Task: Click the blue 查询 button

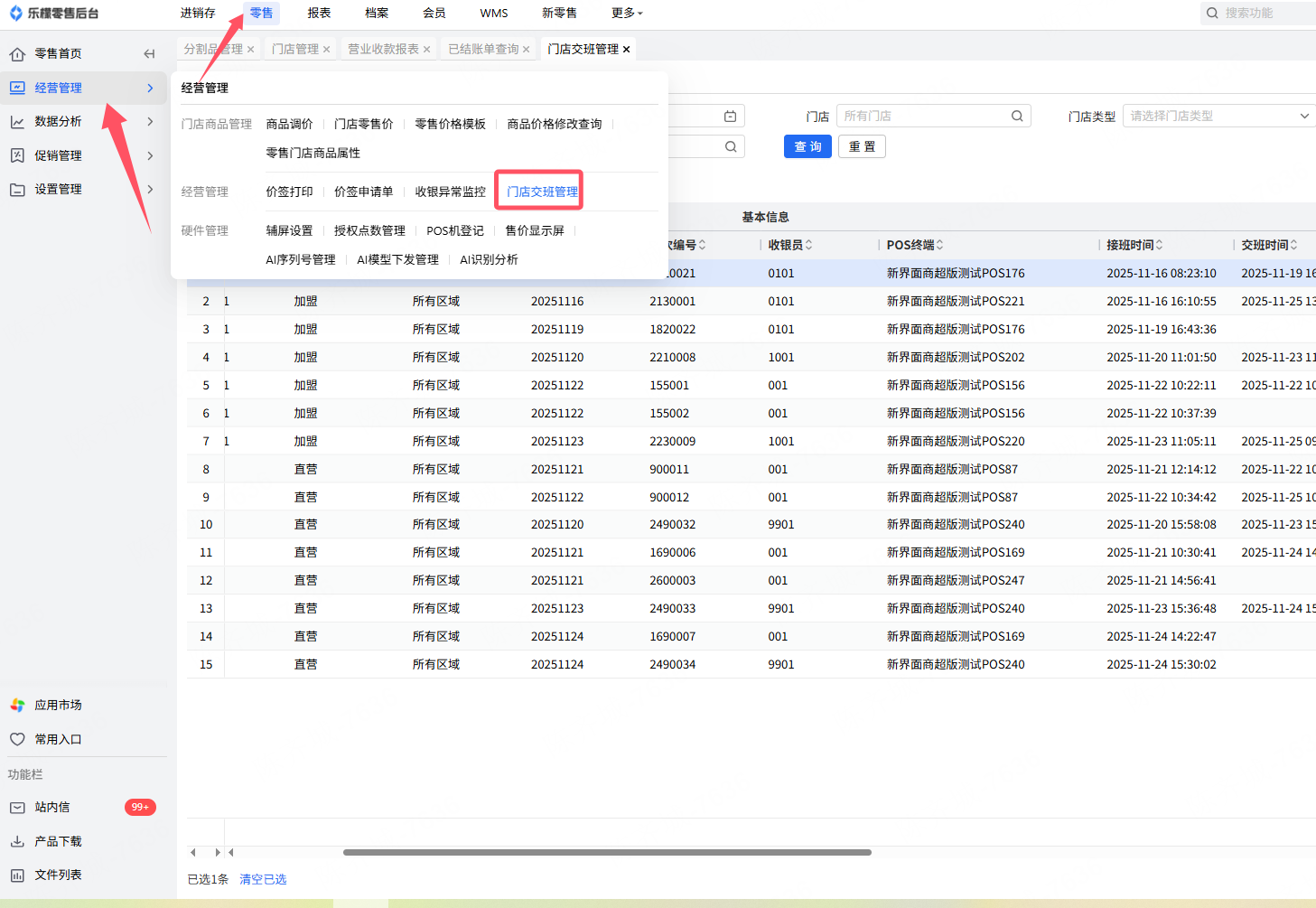Action: 807,147
